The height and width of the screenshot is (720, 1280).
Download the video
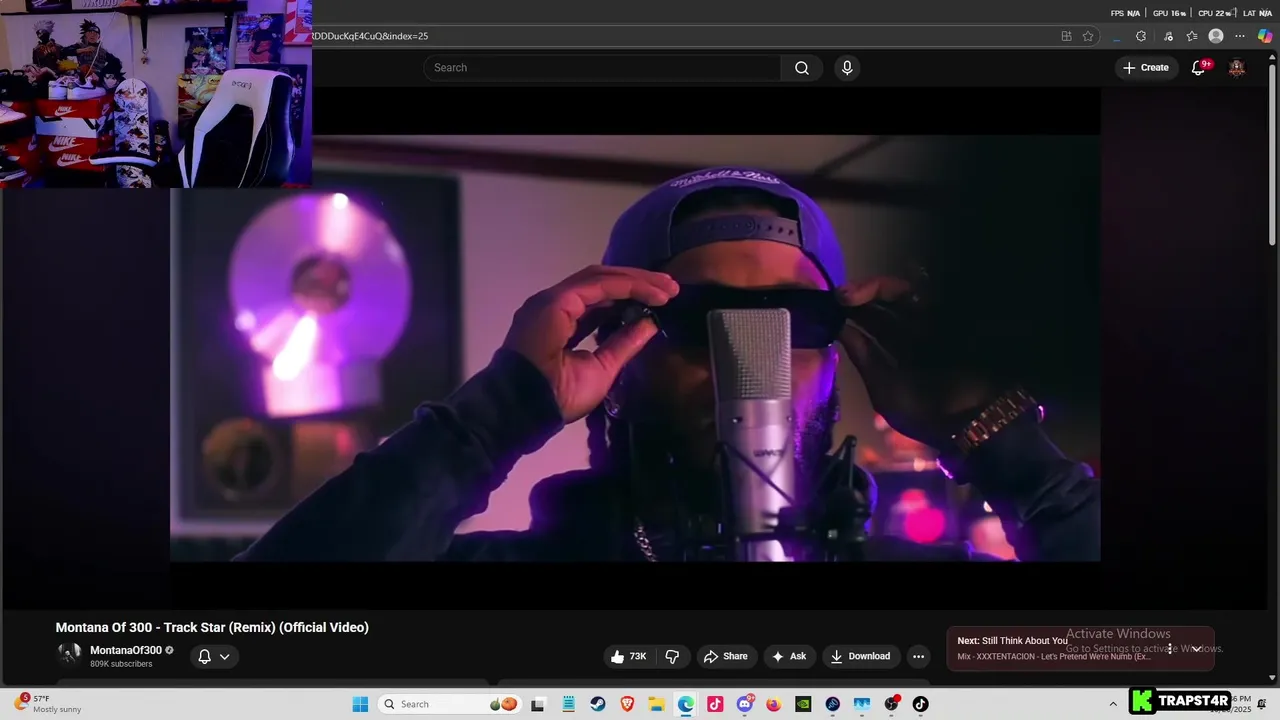pos(860,656)
